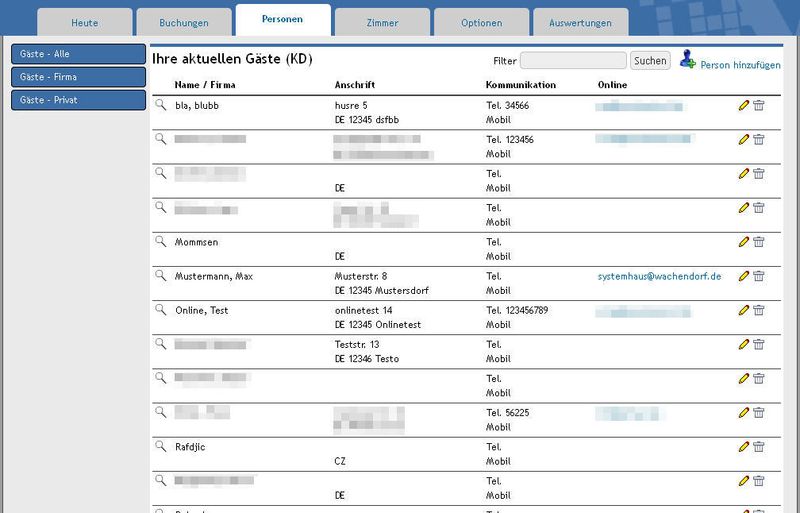Click the add person icon
The image size is (800, 513).
point(688,59)
